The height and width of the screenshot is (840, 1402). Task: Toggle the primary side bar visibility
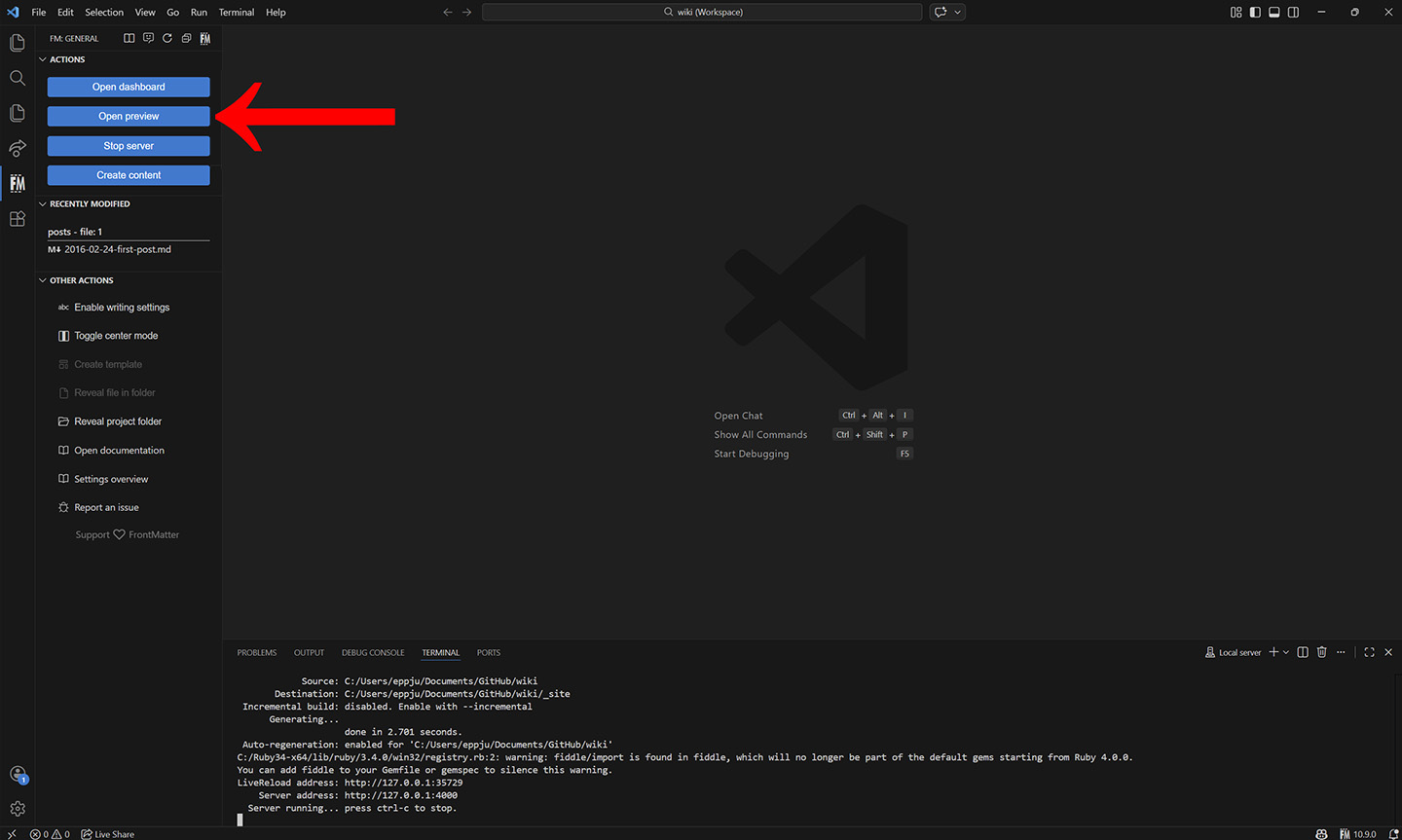point(1255,12)
